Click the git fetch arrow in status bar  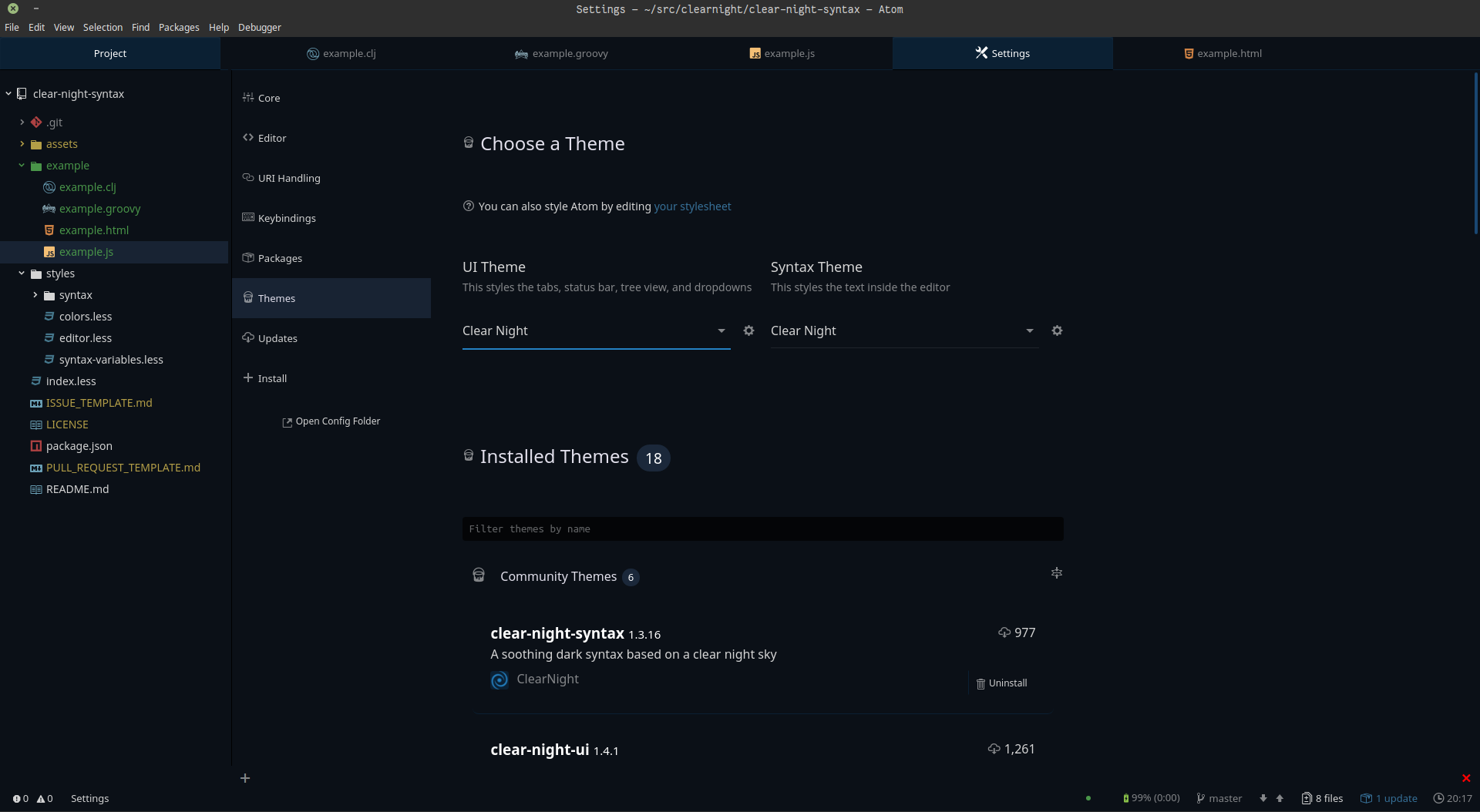pyautogui.click(x=1263, y=798)
